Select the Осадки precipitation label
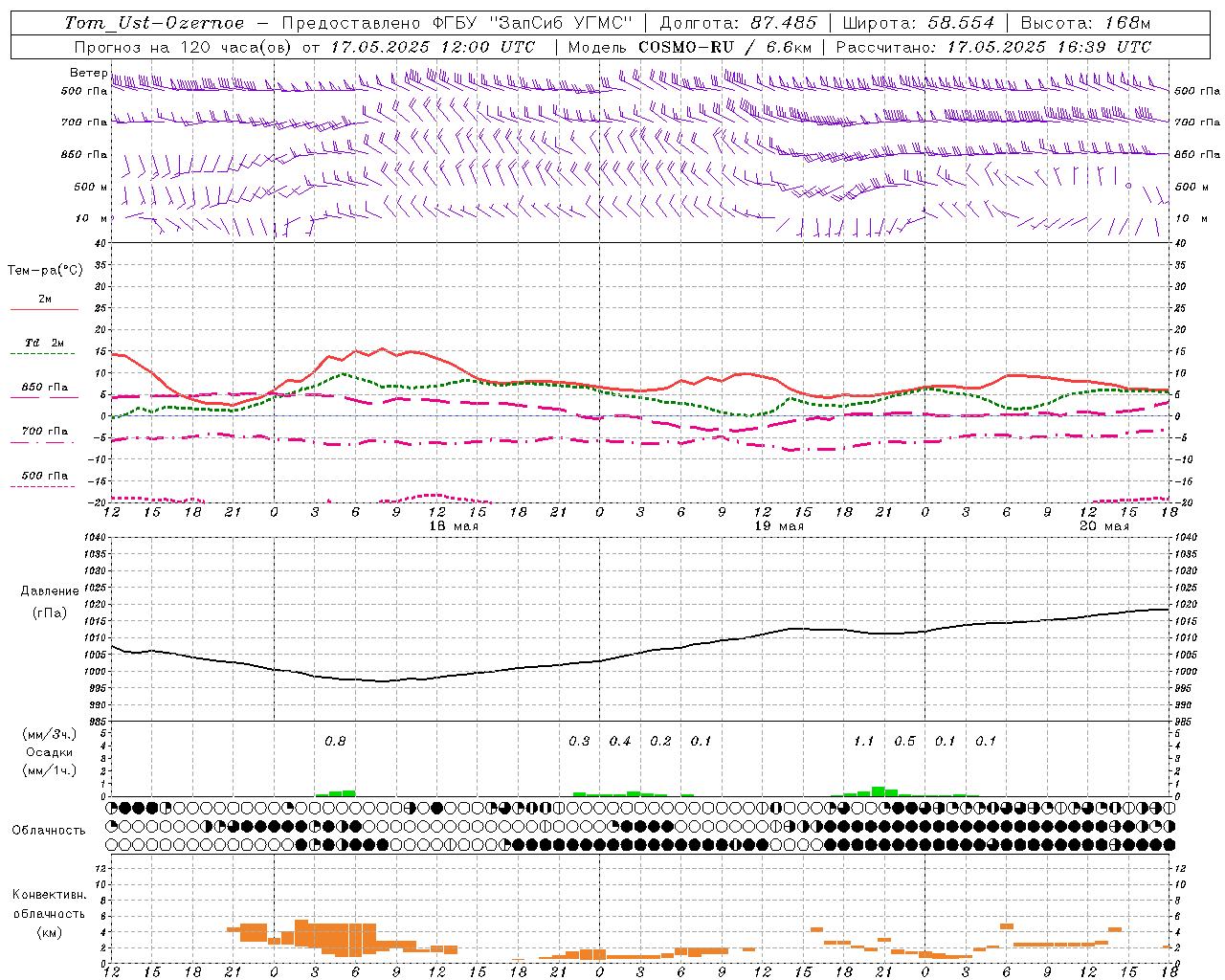The height and width of the screenshot is (980, 1225). click(50, 752)
